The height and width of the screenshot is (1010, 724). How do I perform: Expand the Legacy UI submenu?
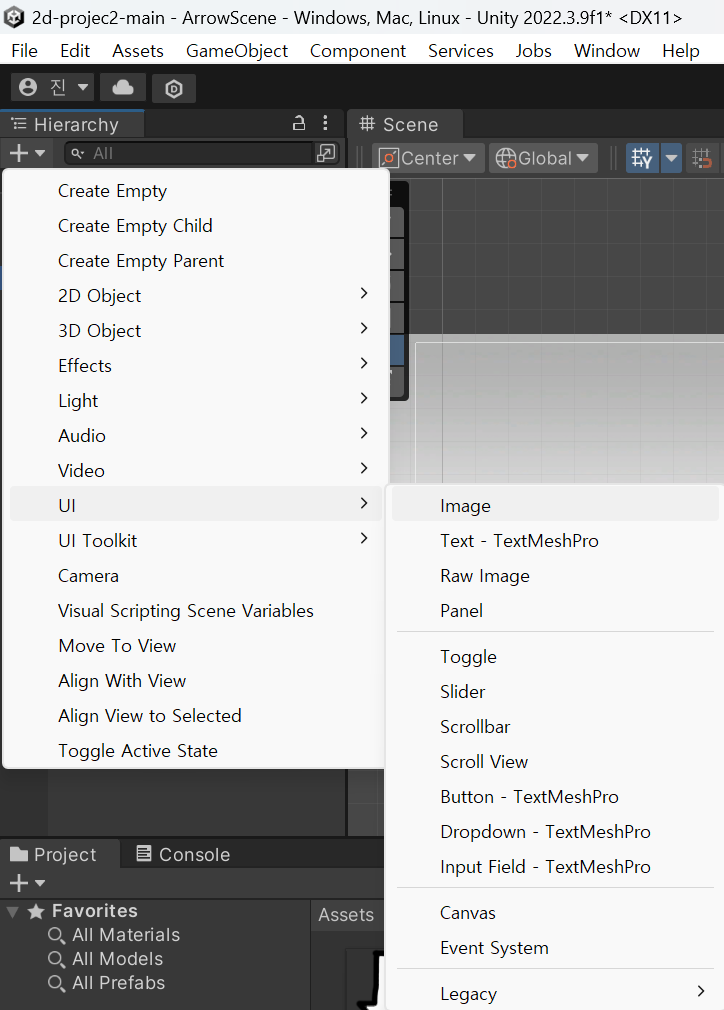click(x=555, y=994)
